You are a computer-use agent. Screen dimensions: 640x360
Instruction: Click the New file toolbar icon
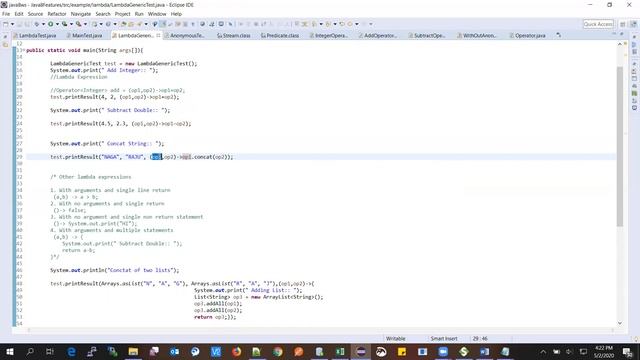click(x=6, y=24)
